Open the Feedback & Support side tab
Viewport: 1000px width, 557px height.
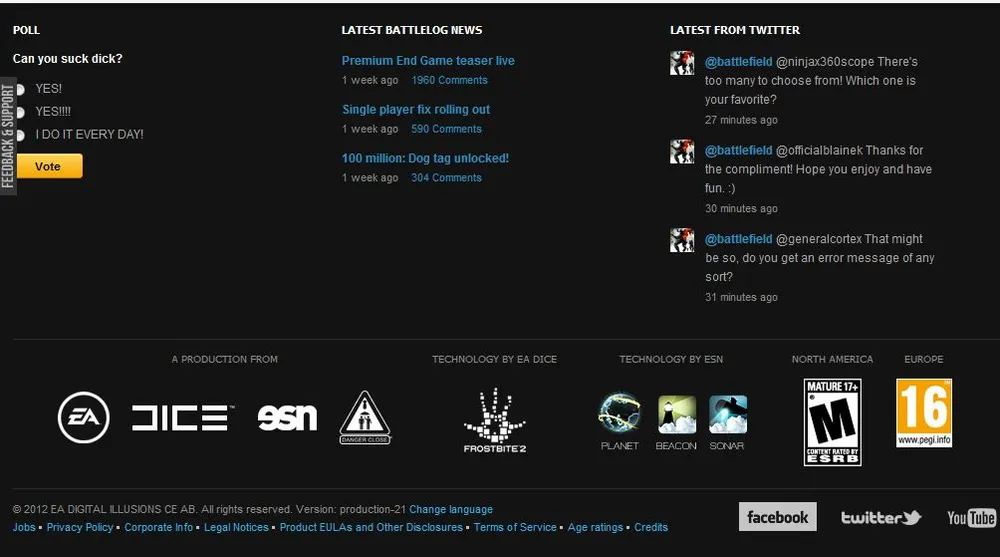[8, 137]
